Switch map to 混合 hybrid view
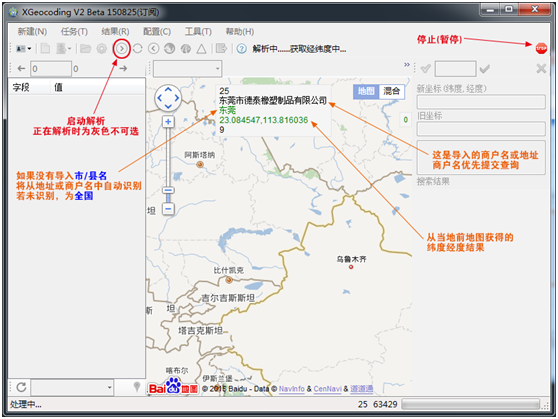Screen dimensions: 558x419 coord(391,91)
